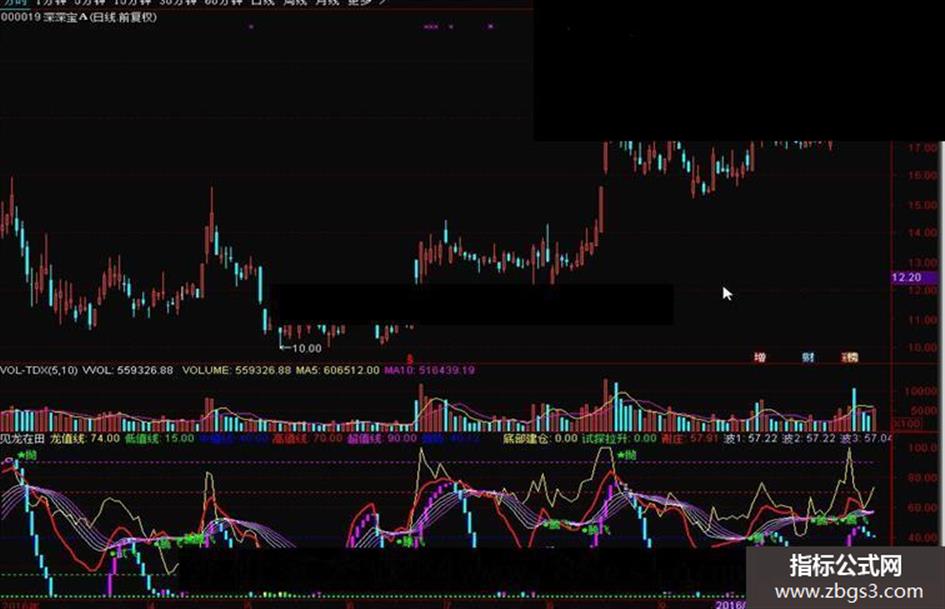Screen dimensions: 945x609
Task: Click MA5: 606512.00 label
Action: (x=338, y=370)
